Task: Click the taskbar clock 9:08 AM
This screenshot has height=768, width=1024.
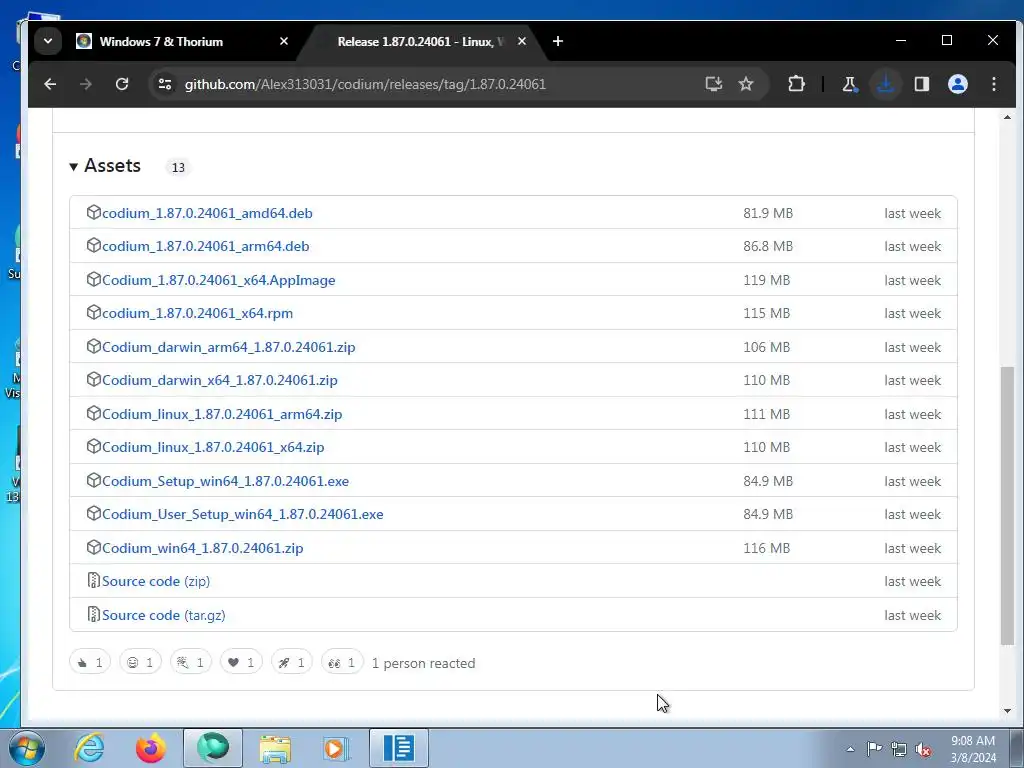Action: [972, 741]
